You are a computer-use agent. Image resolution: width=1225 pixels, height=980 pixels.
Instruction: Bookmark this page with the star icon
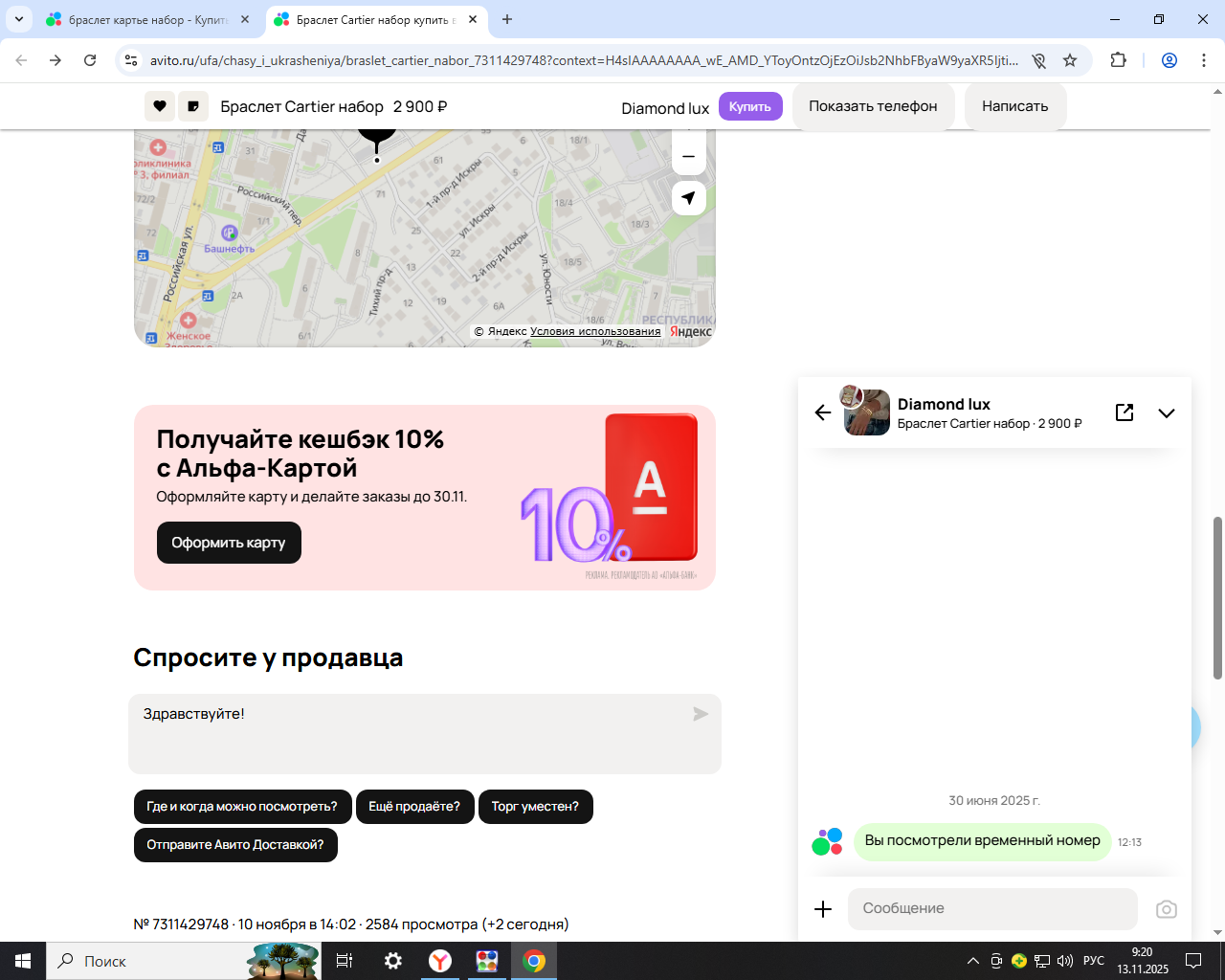(x=1070, y=60)
